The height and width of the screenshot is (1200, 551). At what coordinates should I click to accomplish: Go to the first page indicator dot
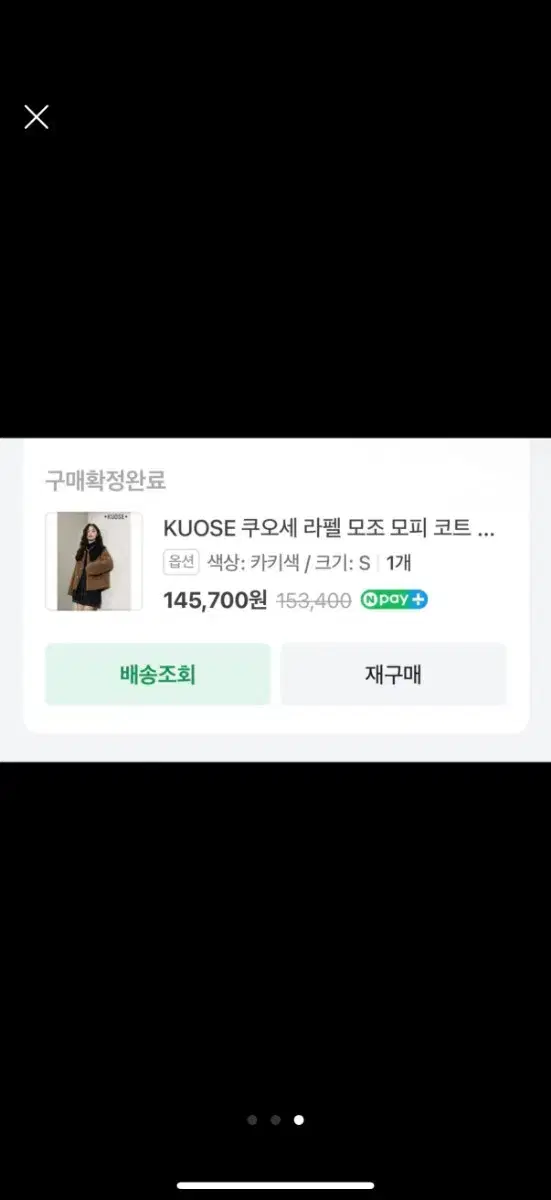(252, 1120)
